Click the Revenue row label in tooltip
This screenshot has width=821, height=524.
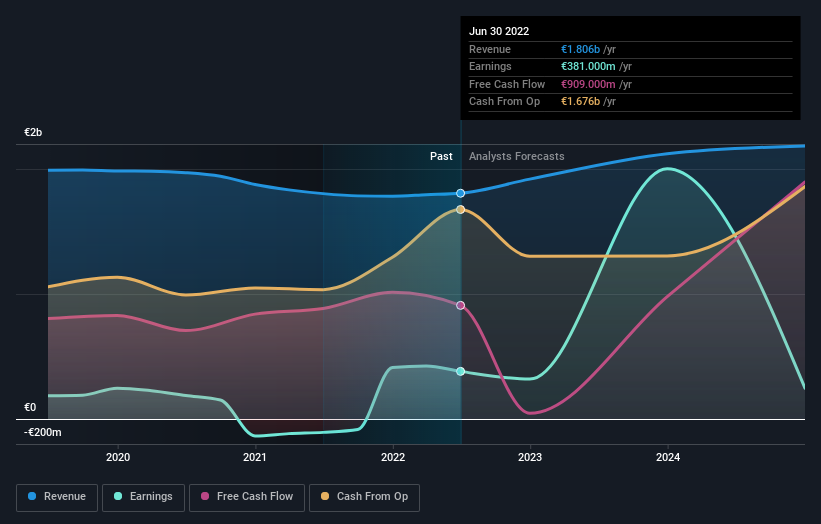pos(490,49)
